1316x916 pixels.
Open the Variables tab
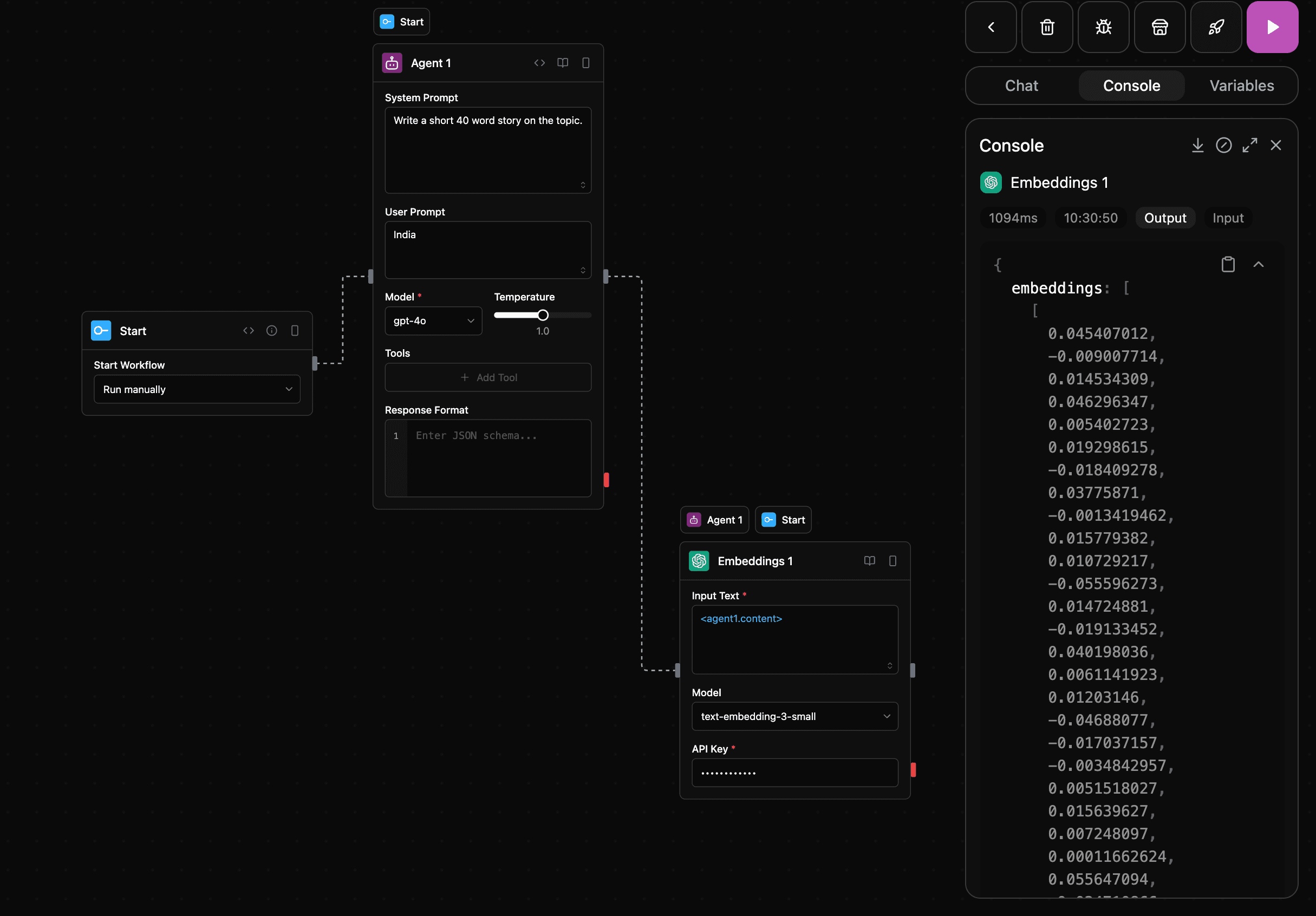click(1241, 86)
